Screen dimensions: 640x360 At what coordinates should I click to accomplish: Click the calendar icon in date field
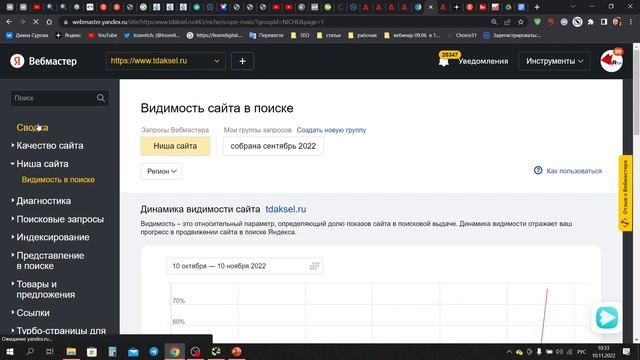click(x=314, y=266)
